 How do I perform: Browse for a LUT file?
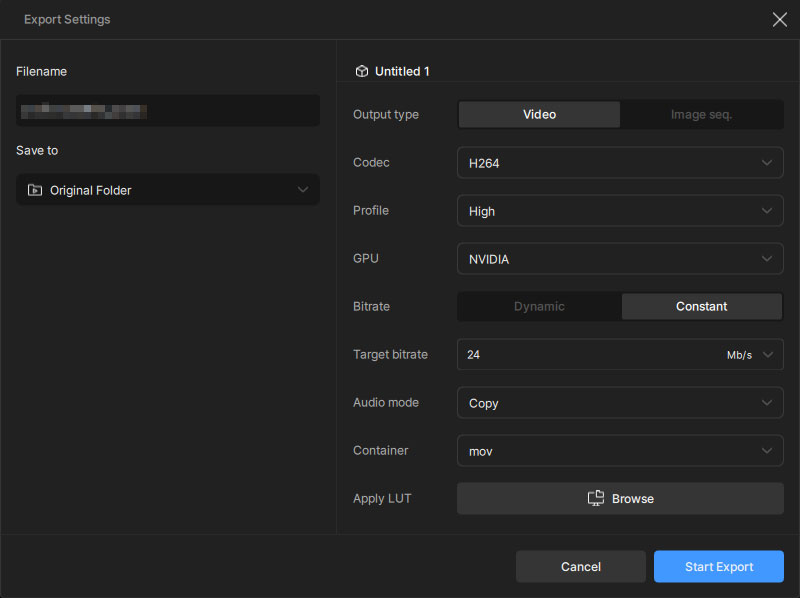620,498
